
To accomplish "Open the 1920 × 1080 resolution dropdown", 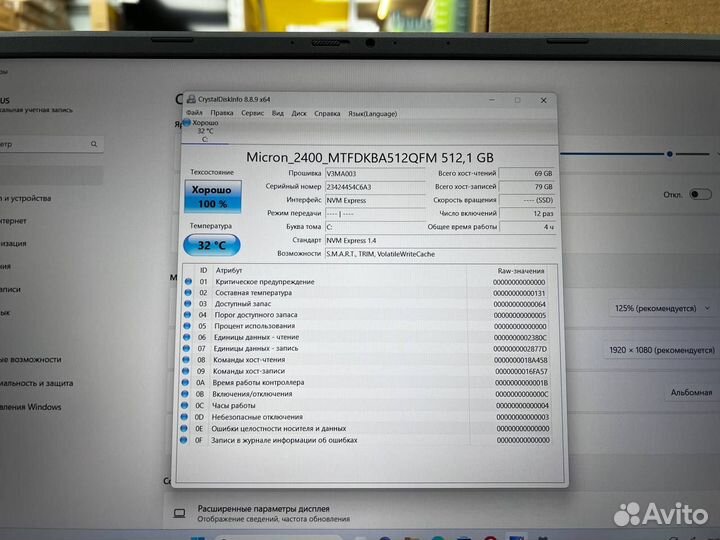I will pyautogui.click(x=660, y=351).
